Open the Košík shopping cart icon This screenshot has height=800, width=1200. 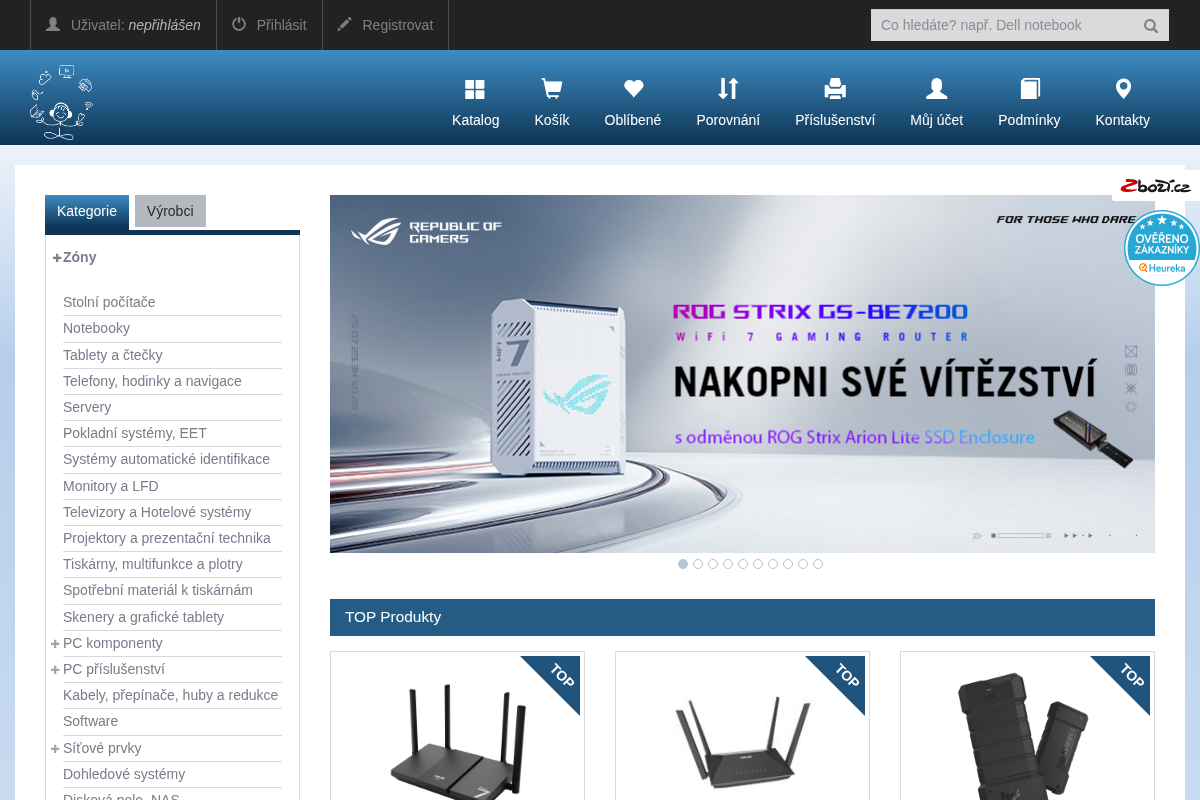(x=551, y=89)
